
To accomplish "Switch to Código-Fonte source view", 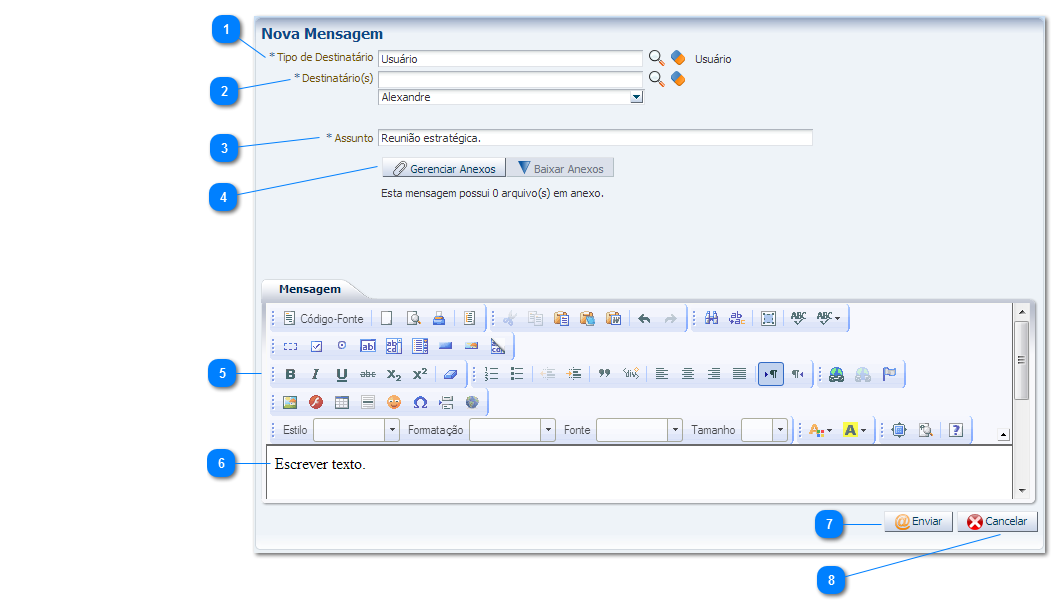I will (323, 319).
